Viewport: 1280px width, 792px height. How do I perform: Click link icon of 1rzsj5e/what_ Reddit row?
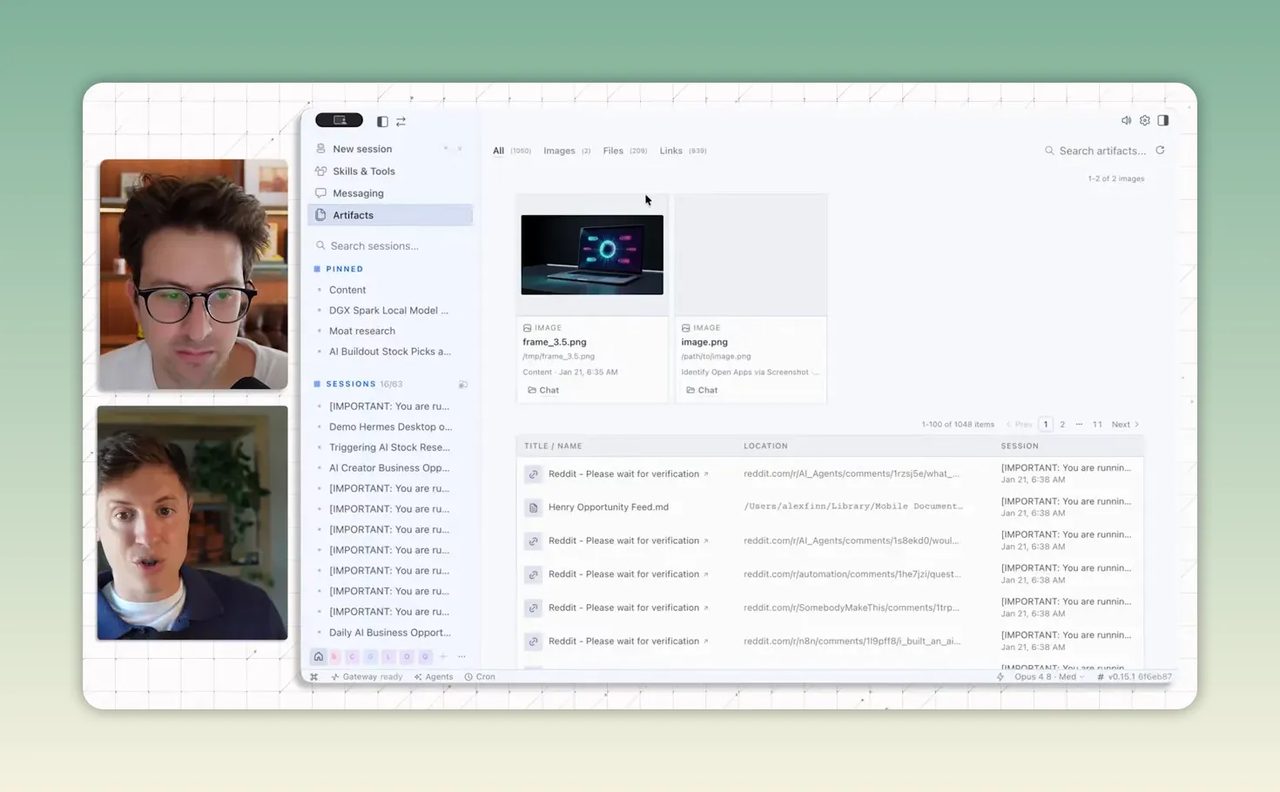(533, 474)
